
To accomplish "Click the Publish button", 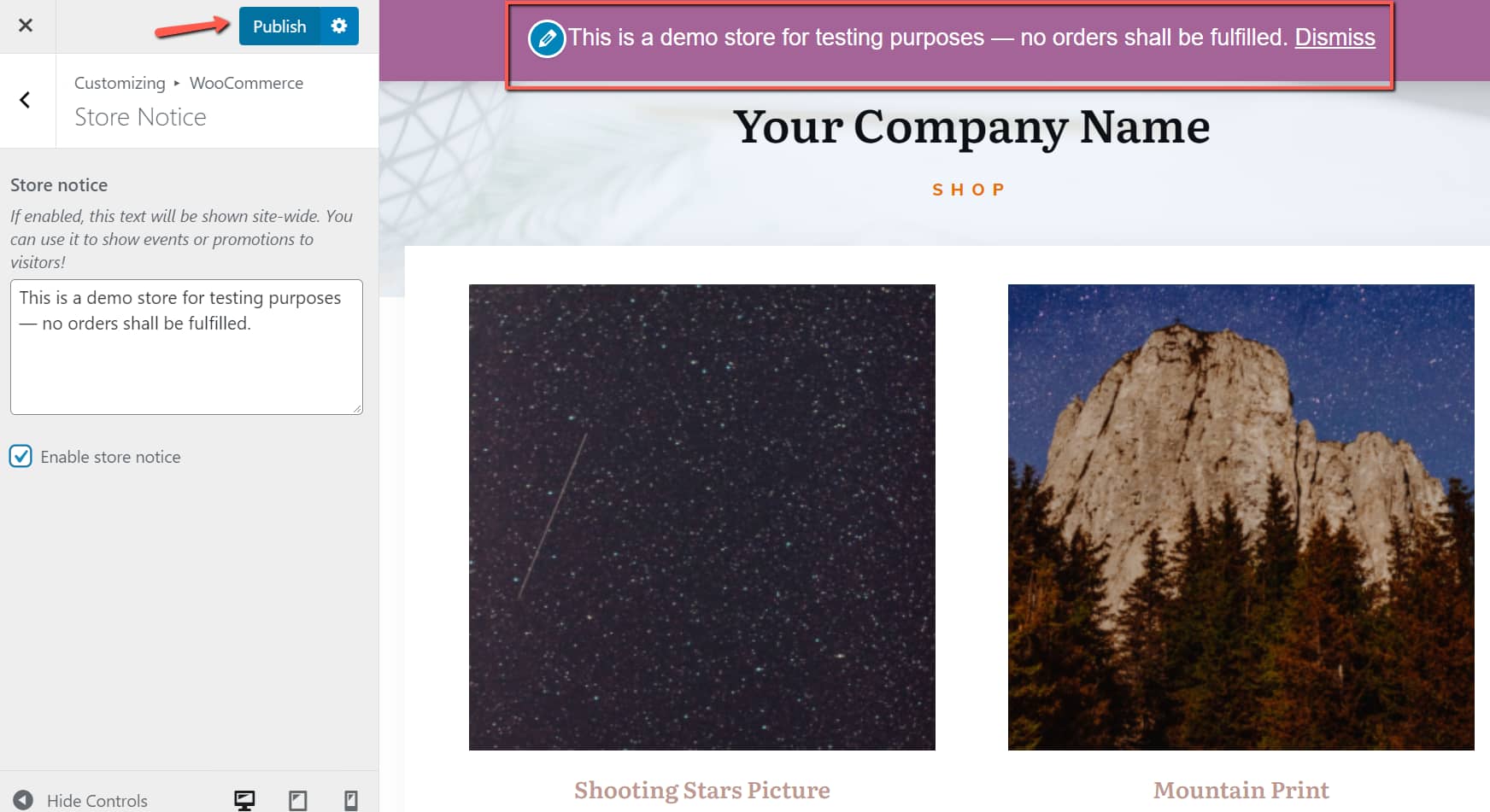I will (279, 26).
